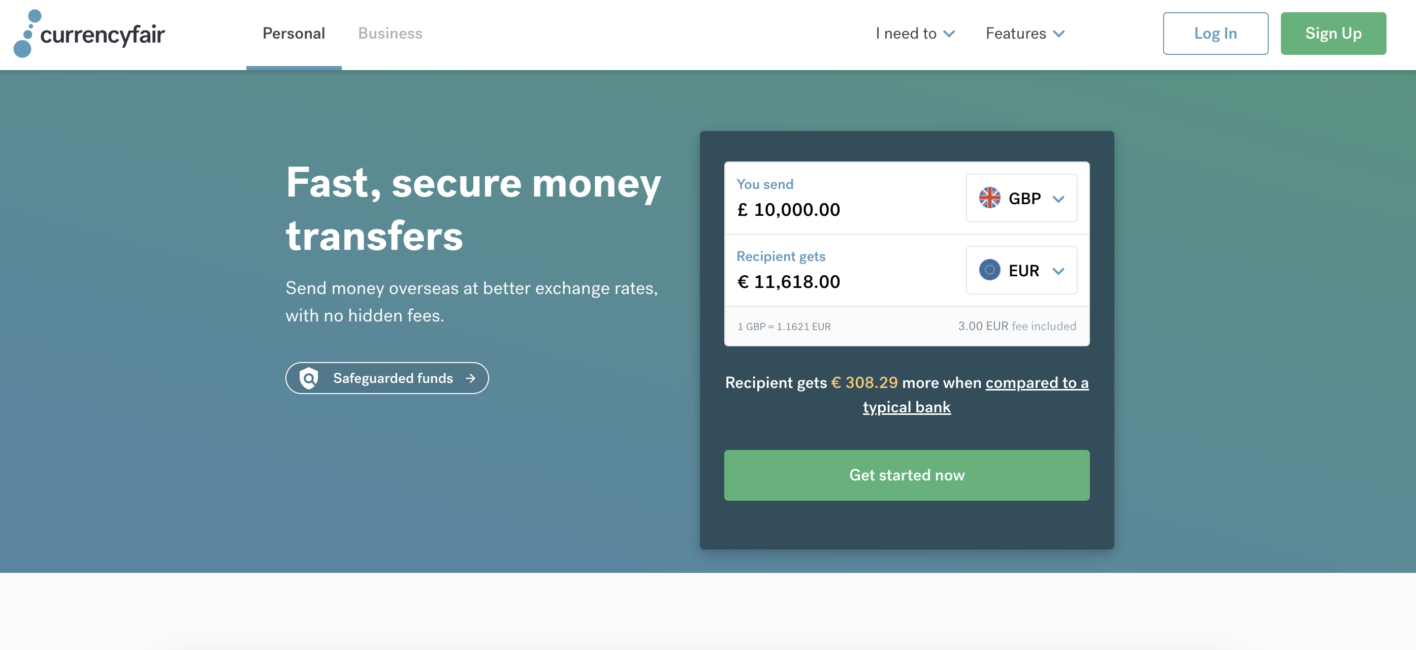Image resolution: width=1416 pixels, height=650 pixels.
Task: Switch to the Business tab
Action: (390, 34)
